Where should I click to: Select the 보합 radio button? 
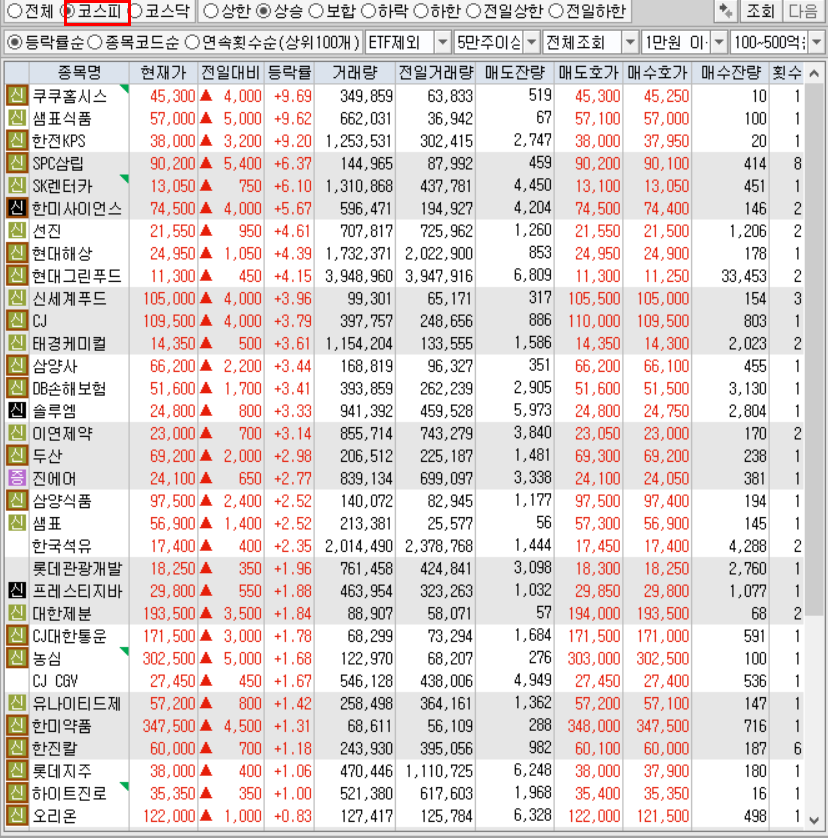316,11
